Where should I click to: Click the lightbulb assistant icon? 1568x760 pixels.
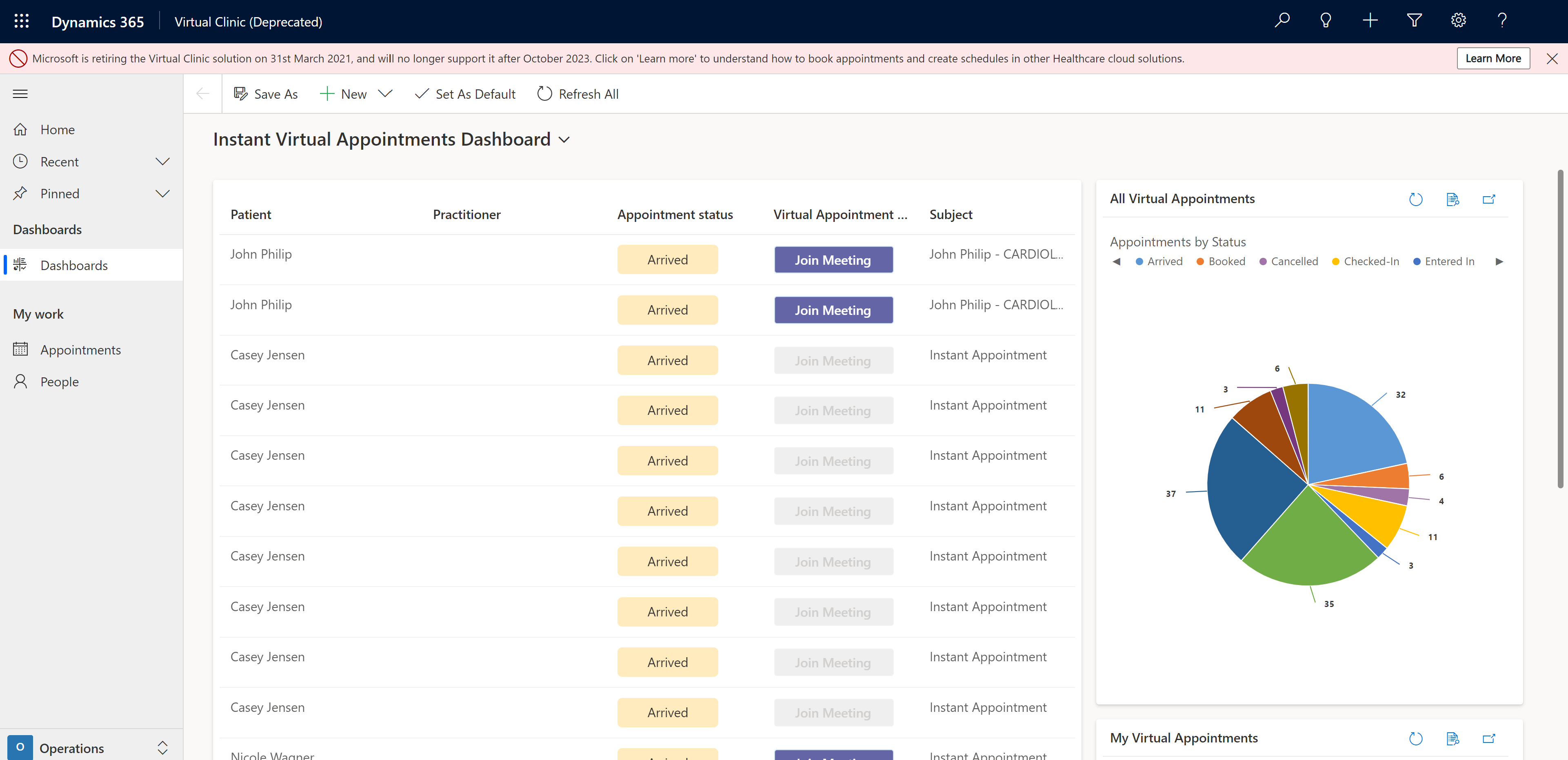(1326, 21)
